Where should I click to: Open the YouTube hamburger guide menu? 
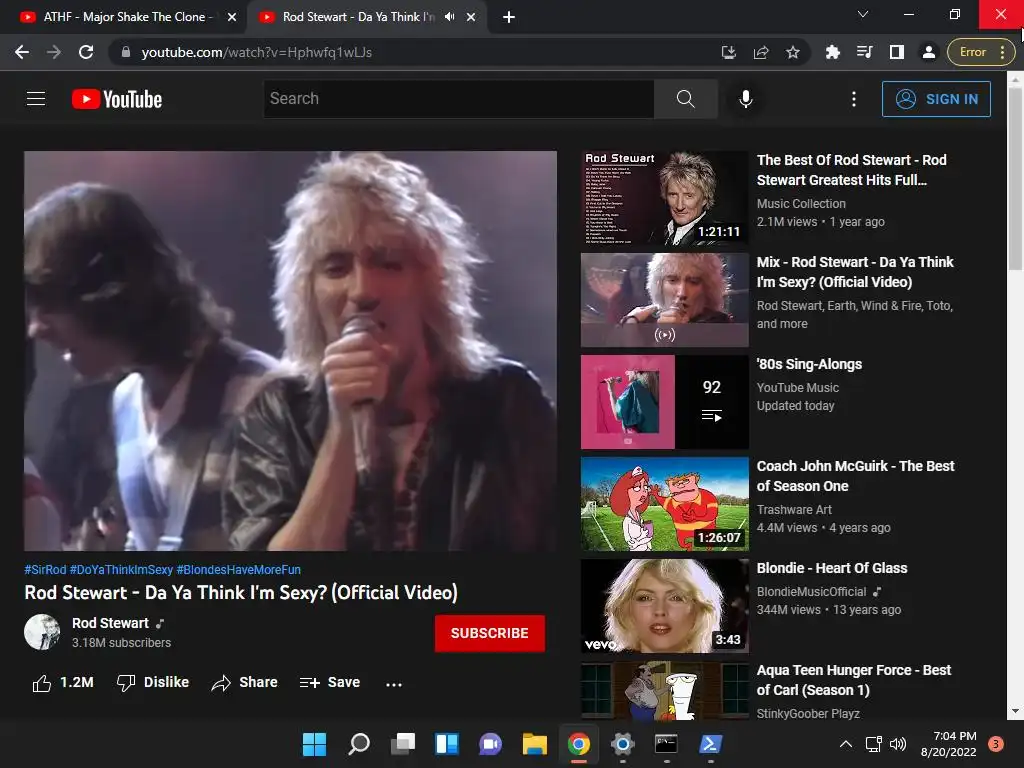[36, 99]
